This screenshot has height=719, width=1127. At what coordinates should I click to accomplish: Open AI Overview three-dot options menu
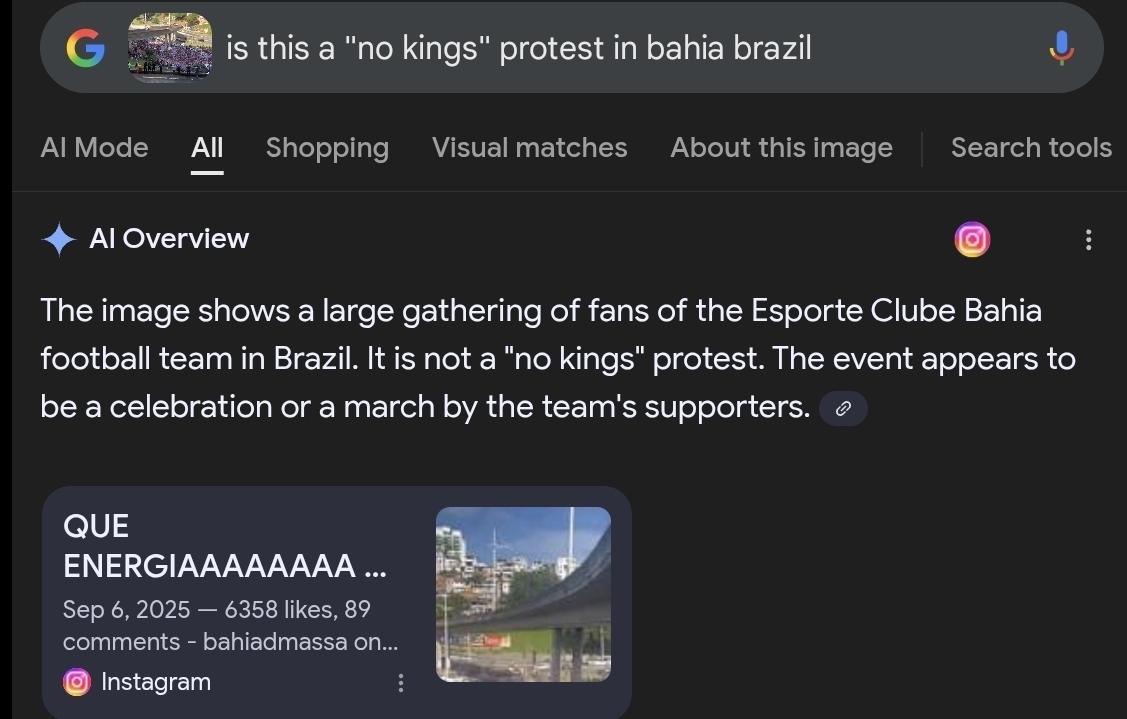(1088, 239)
